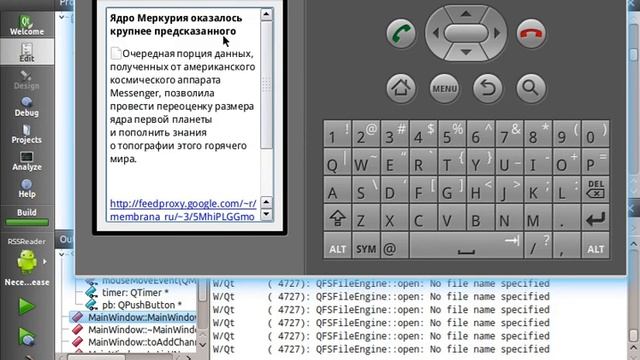This screenshot has width=640, height=360.
Task: Click the article vertical scrollbar thumb
Action: 266,84
